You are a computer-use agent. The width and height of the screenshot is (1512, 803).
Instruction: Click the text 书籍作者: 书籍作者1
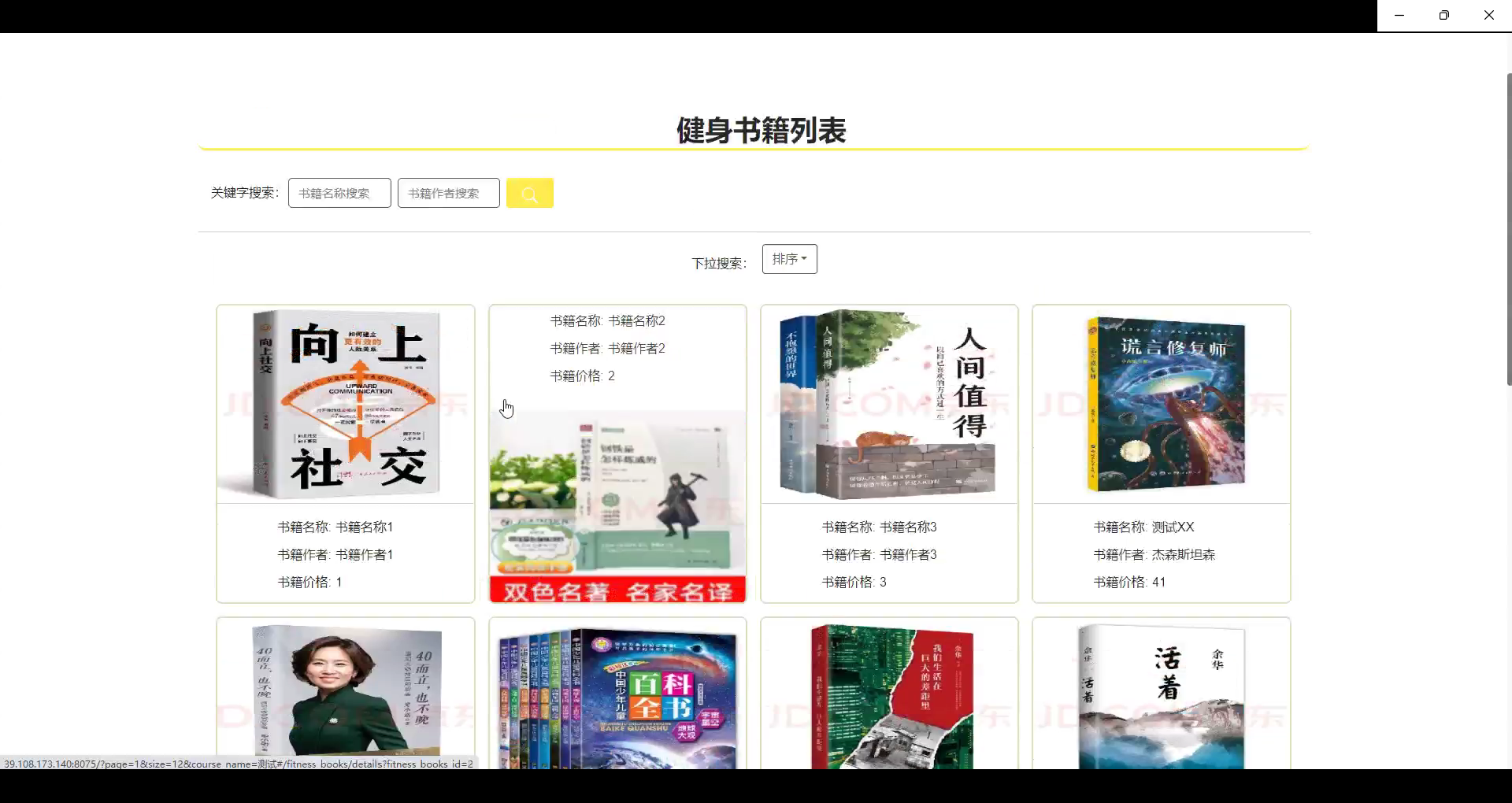335,554
